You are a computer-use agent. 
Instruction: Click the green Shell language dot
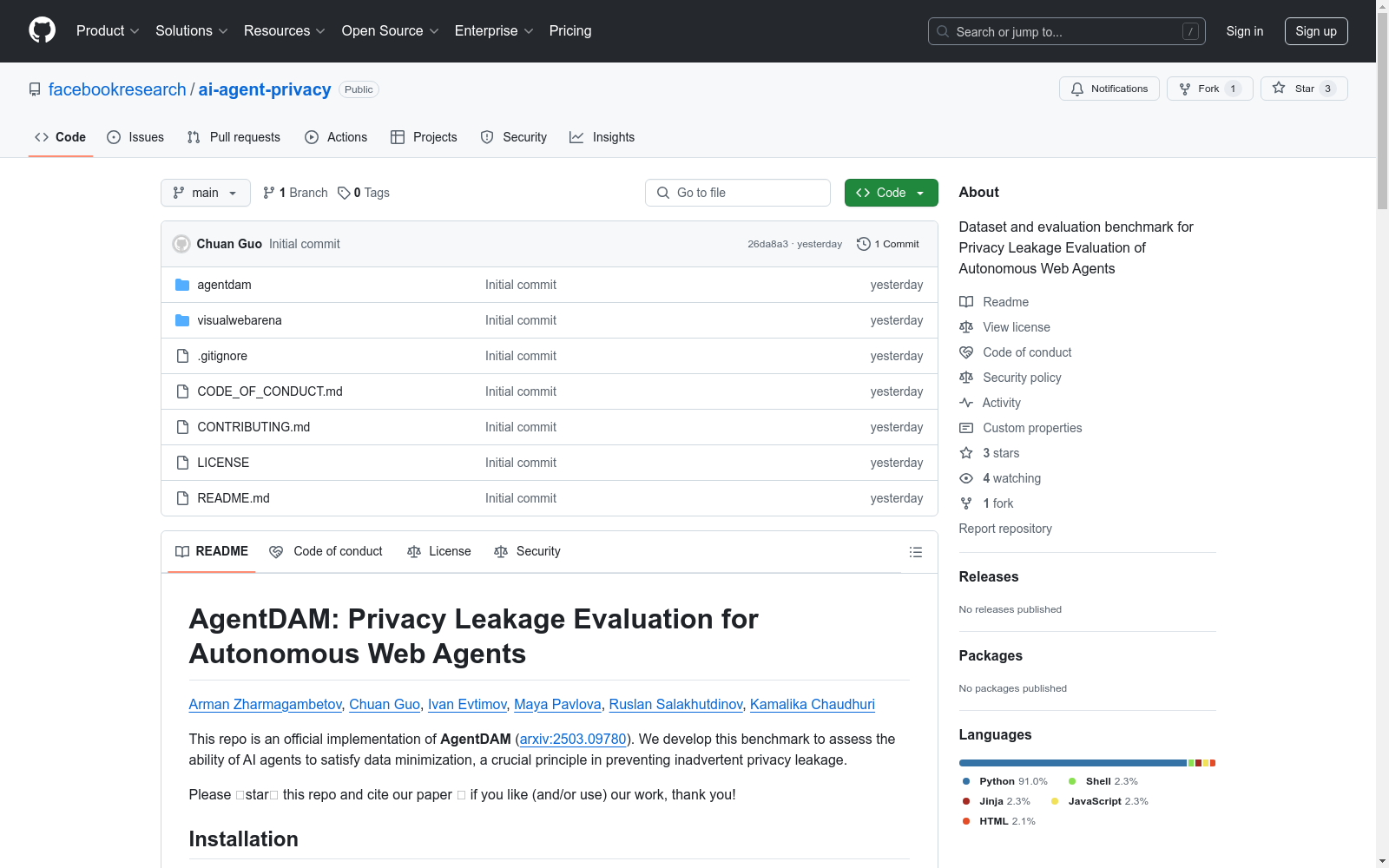[x=1072, y=781]
